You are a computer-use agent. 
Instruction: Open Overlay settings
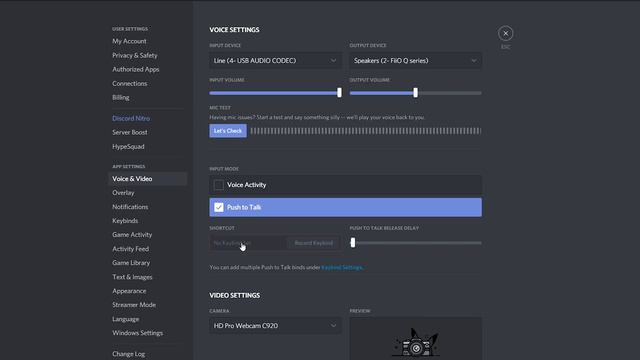[123, 193]
